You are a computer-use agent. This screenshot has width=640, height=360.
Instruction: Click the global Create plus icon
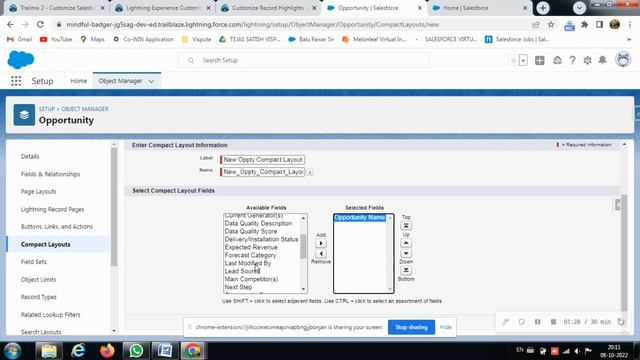pyautogui.click(x=540, y=60)
